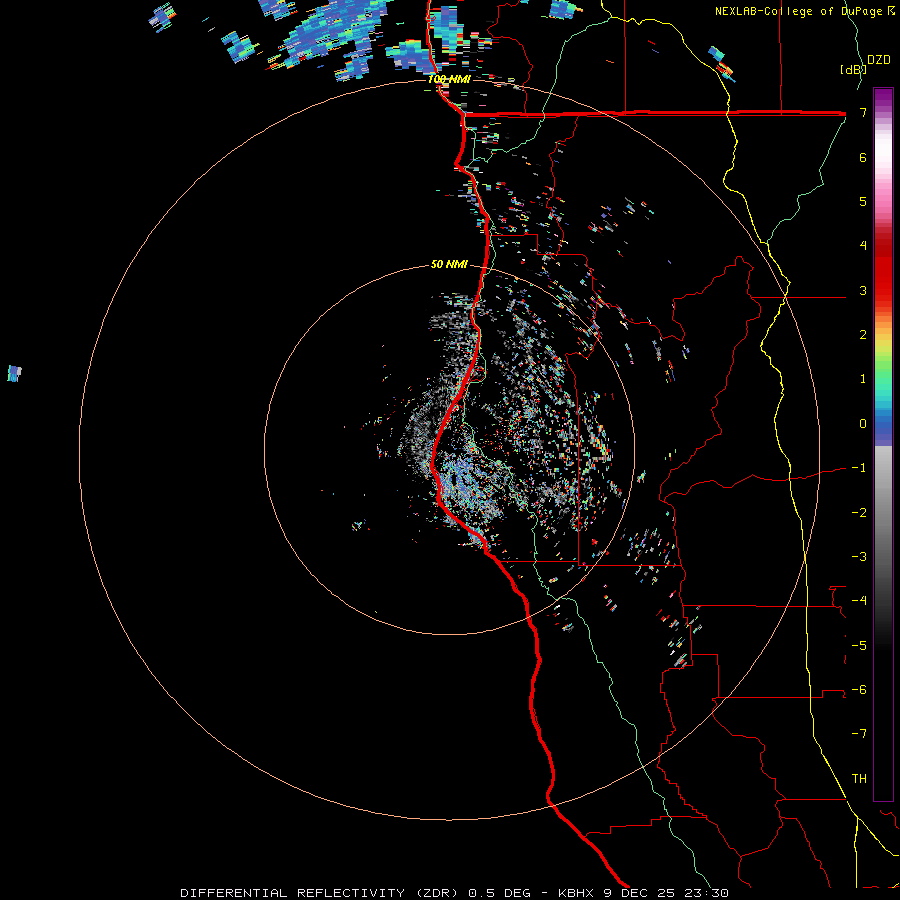Click the "9 DEC 25 23:30" timestamp

pos(666,893)
